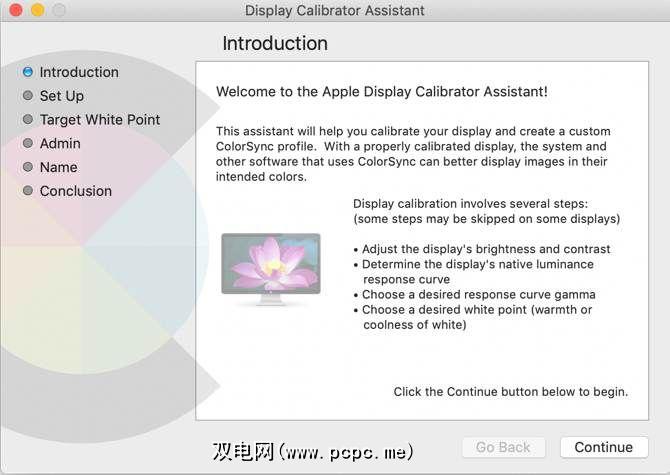Click 'Choose a desired response curve gamma'

(474, 294)
